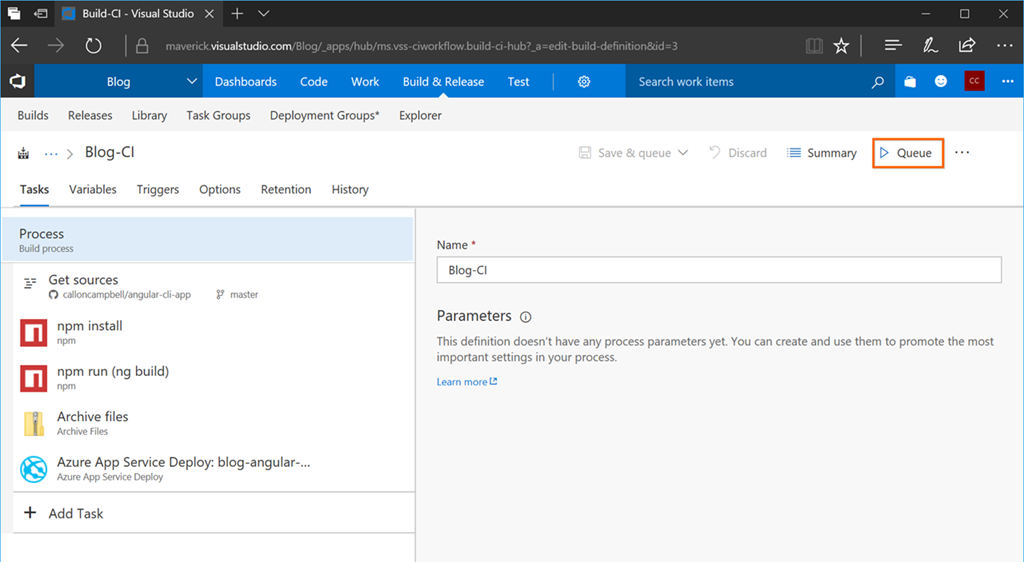The image size is (1024, 562).
Task: Select the Archive files task
Action: 92,423
